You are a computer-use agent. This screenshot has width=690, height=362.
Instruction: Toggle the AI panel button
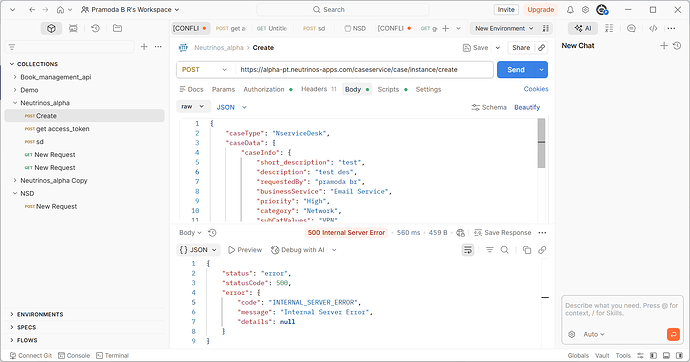(583, 29)
